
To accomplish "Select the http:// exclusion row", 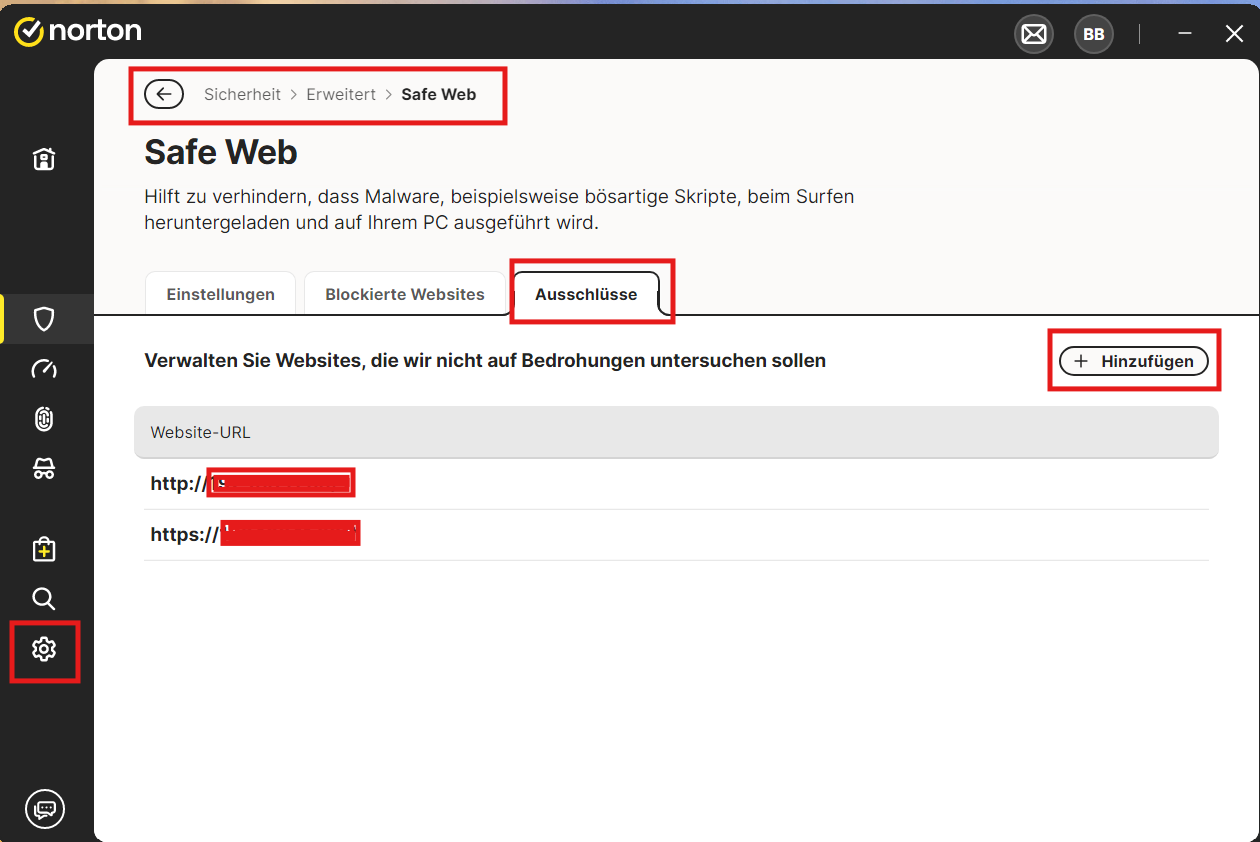I will click(x=676, y=484).
